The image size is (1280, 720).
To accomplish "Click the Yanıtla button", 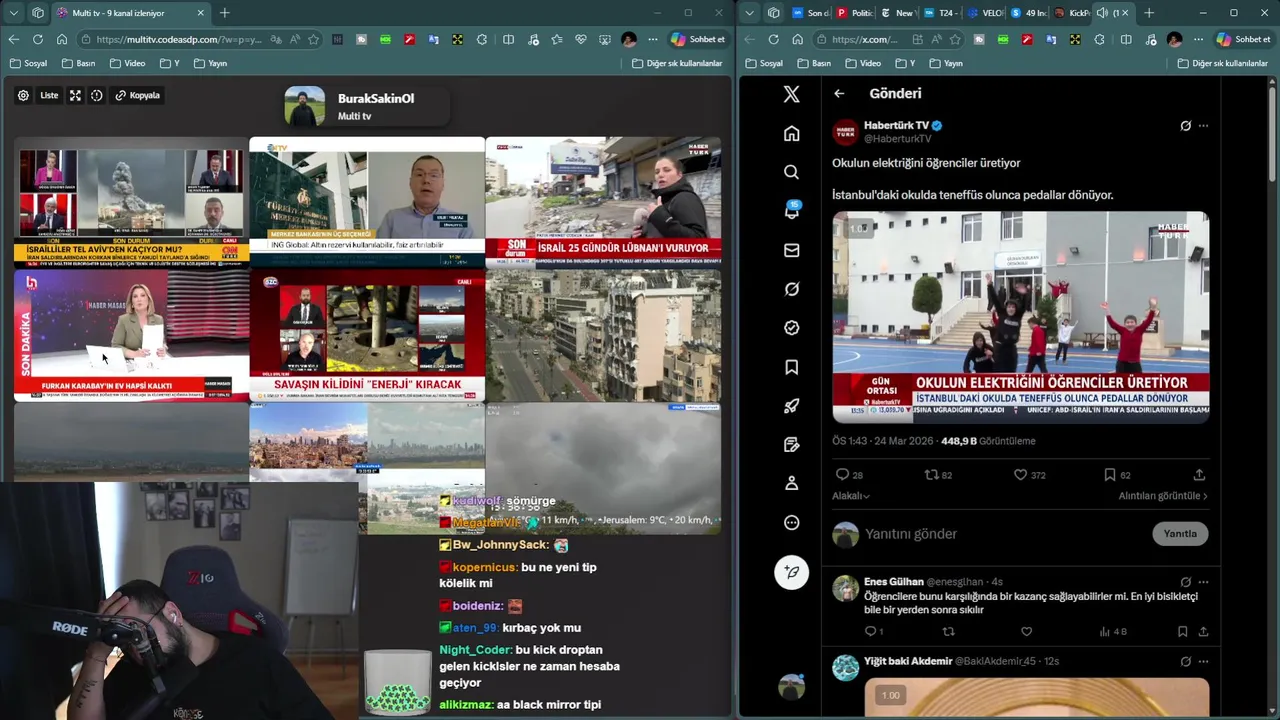I will (1180, 534).
